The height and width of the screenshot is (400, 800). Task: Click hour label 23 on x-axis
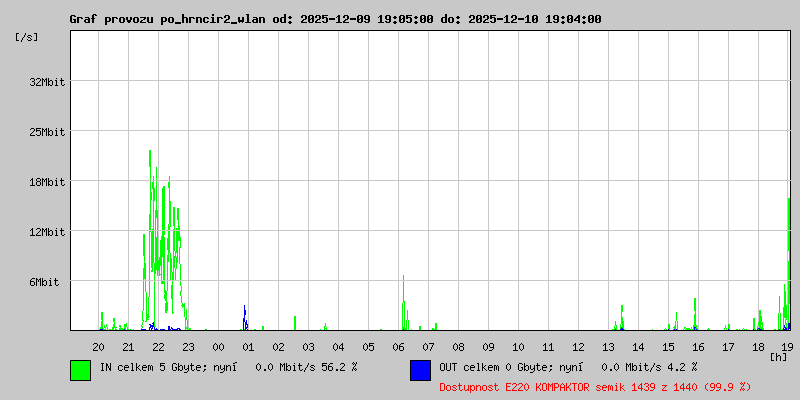(x=188, y=347)
